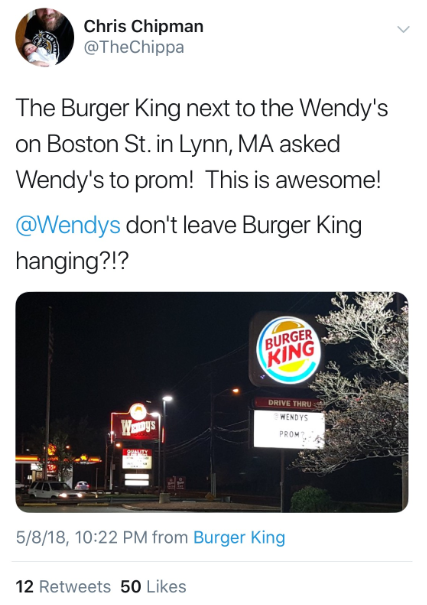Click the Burger King source link
Viewport: 427px width, 605px height.
tap(239, 537)
